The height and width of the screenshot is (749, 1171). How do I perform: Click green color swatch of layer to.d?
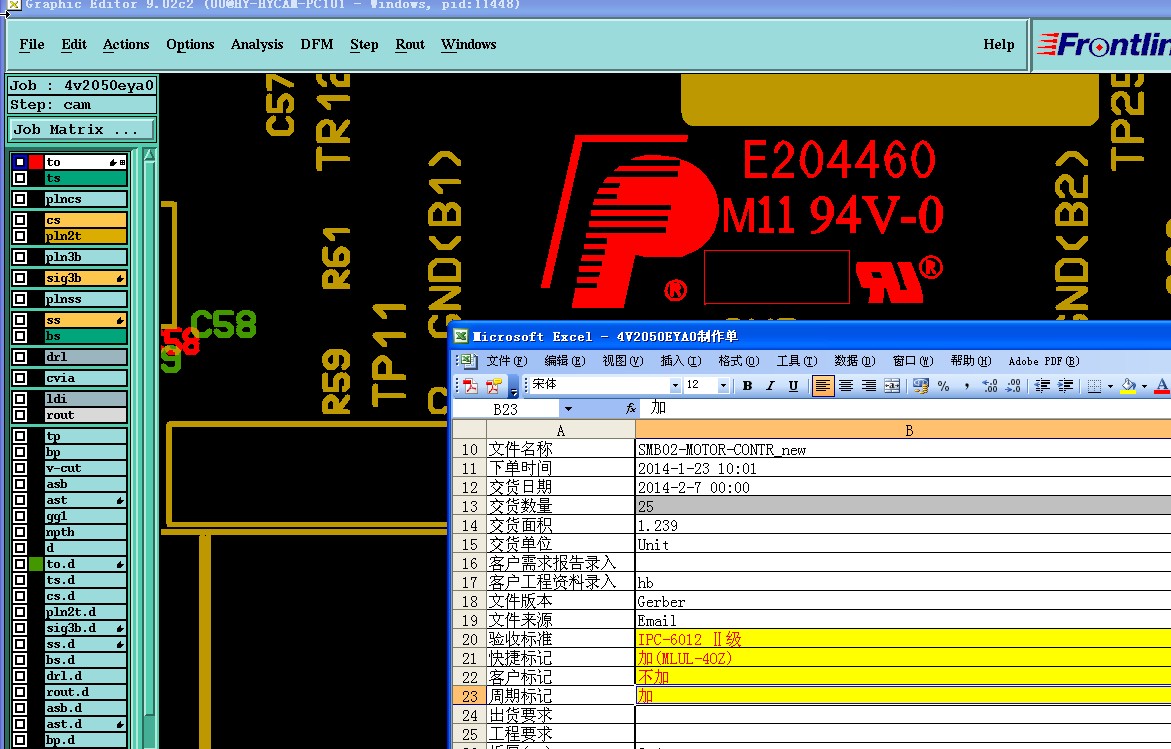pyautogui.click(x=36, y=564)
